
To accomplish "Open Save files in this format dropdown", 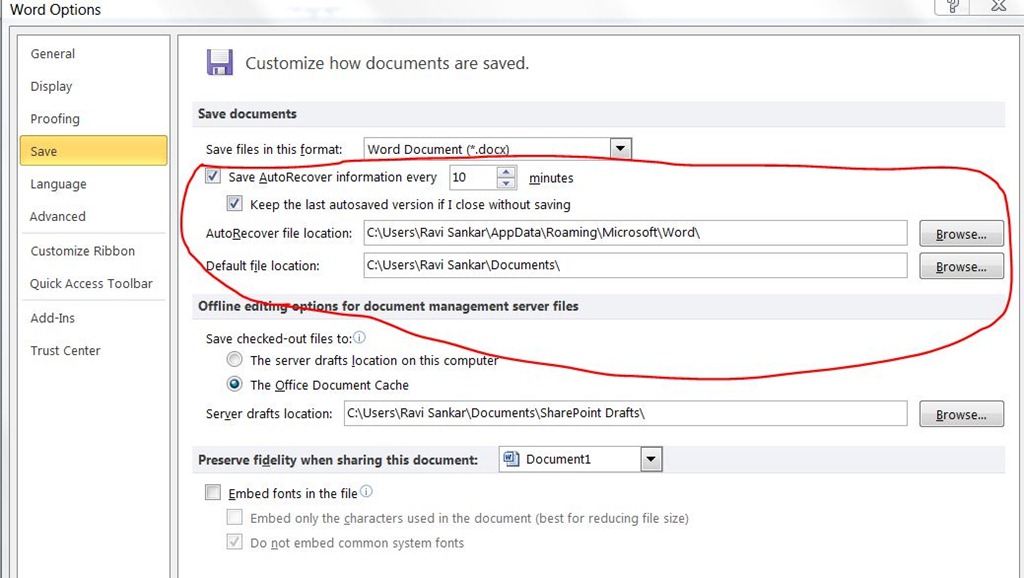I will (x=621, y=149).
